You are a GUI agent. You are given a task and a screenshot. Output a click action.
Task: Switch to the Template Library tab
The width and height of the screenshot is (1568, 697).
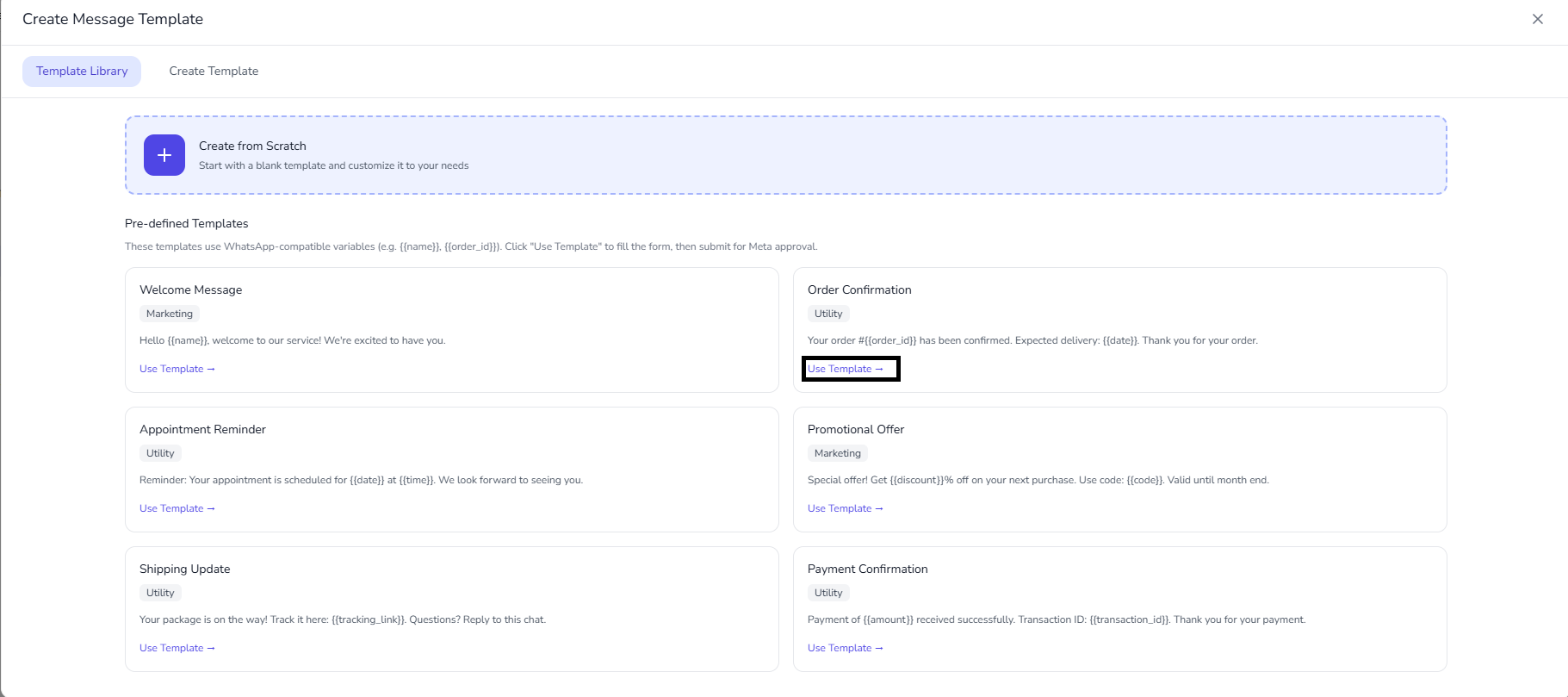(82, 72)
